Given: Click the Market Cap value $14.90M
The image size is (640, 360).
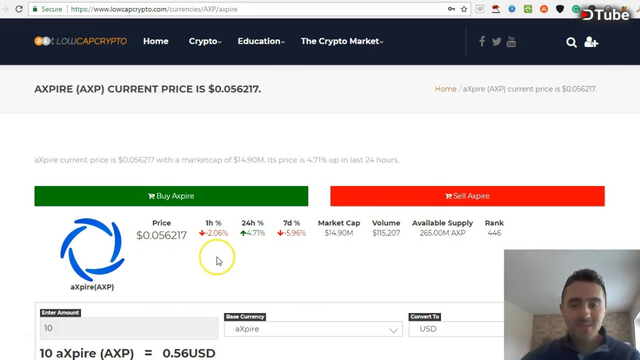Looking at the screenshot, I should (339, 233).
